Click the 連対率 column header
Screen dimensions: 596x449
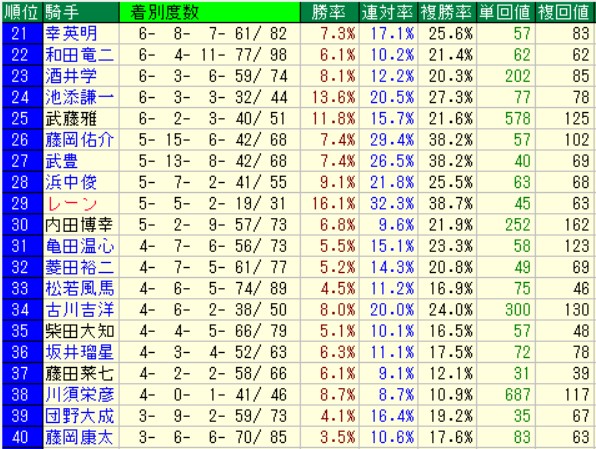point(388,13)
